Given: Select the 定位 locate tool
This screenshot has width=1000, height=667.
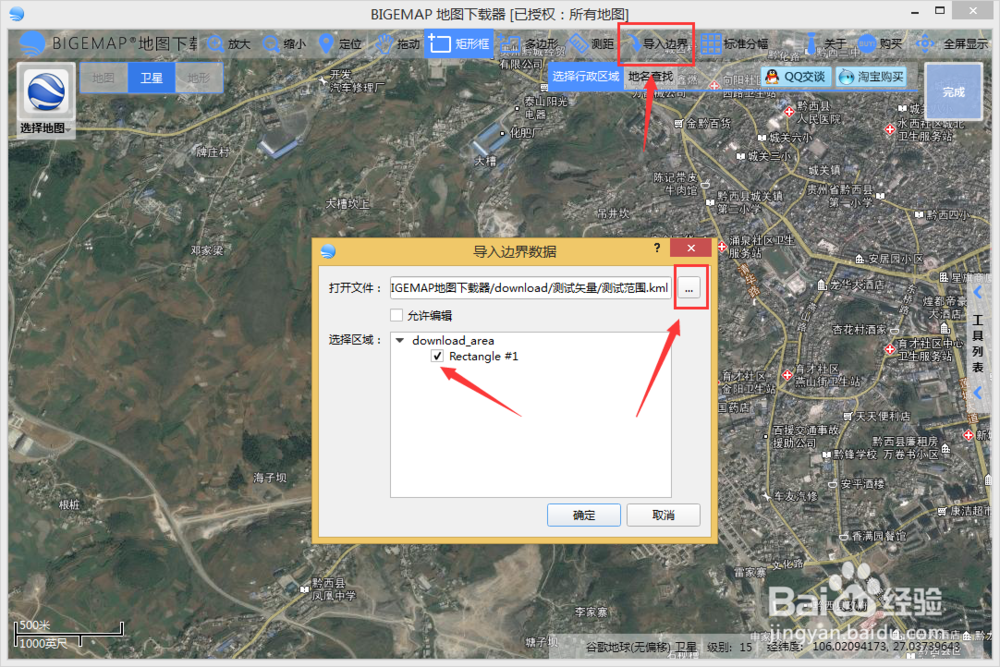Looking at the screenshot, I should pyautogui.click(x=340, y=43).
